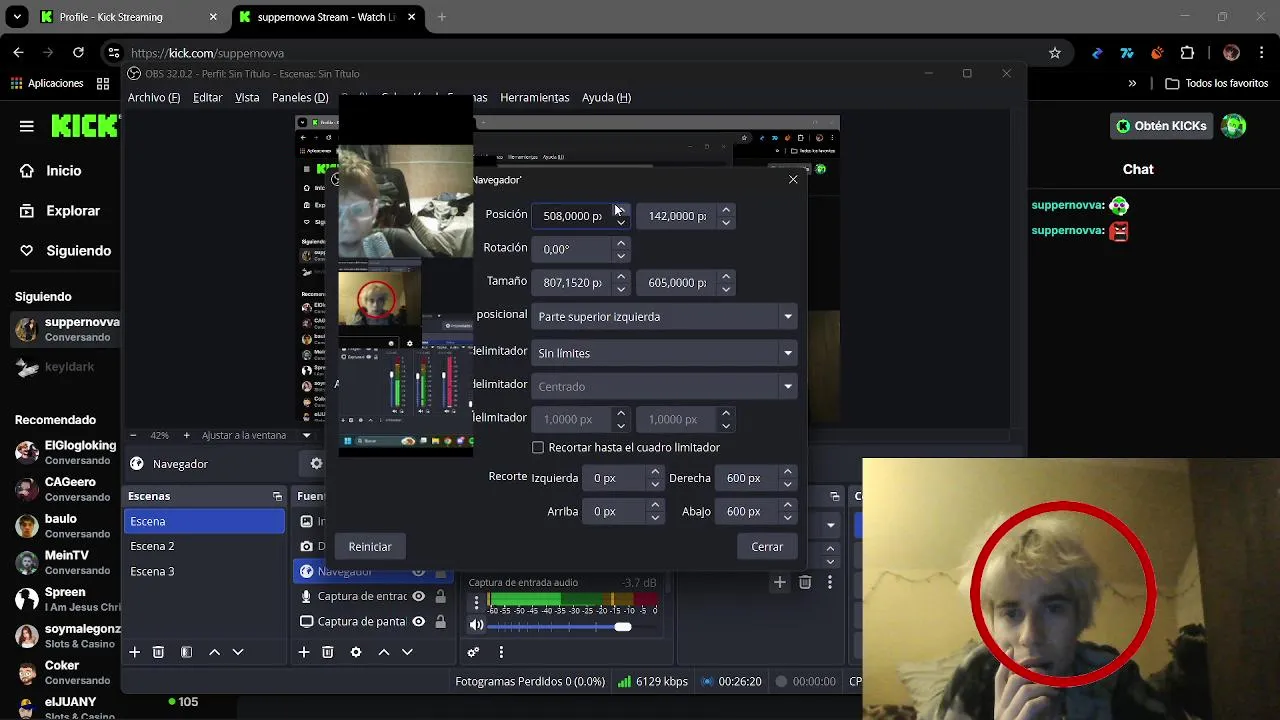Increase Tamaño height value stepper
This screenshot has width=1280, height=720.
[726, 277]
